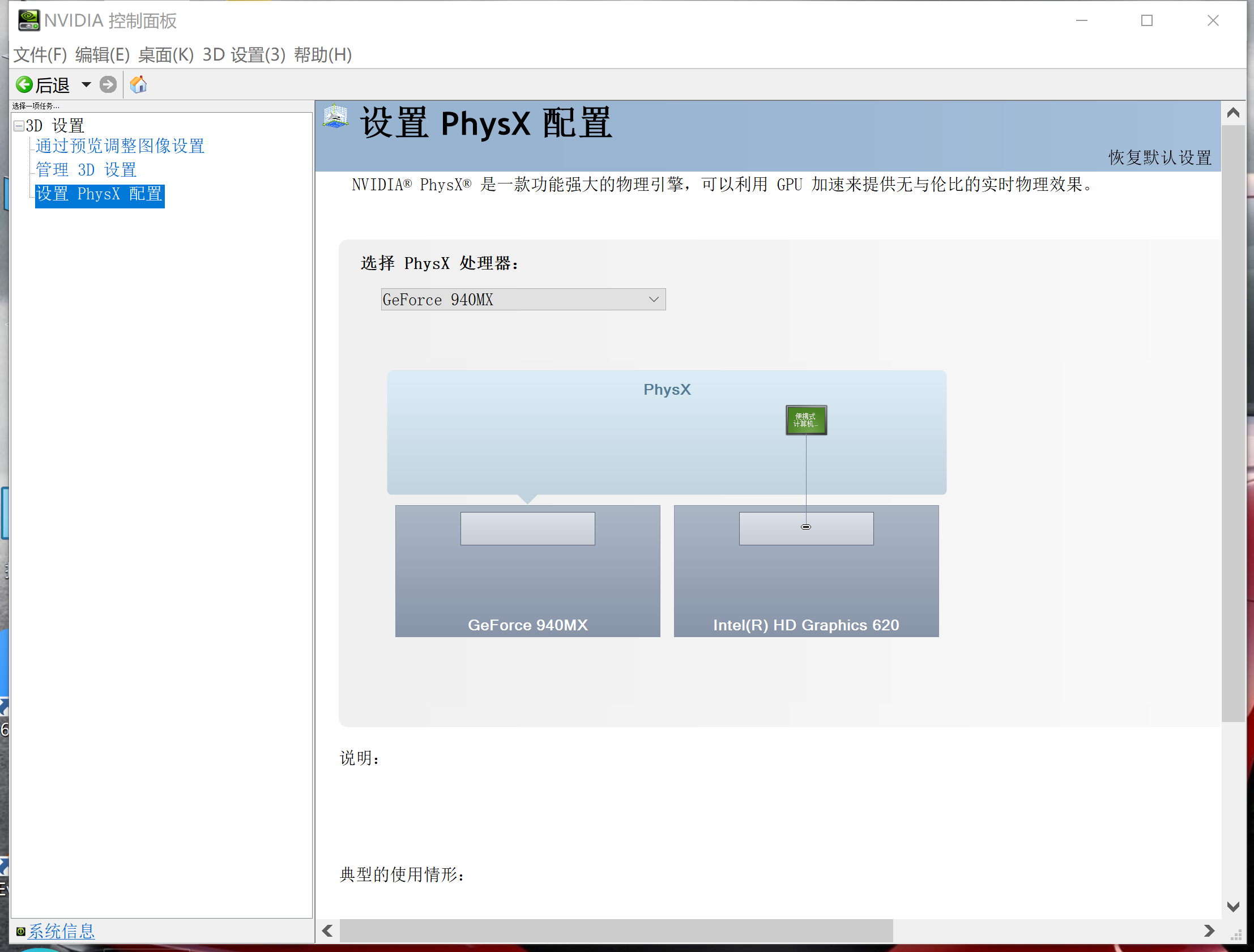Open the 文件(F) menu
1254x952 pixels.
point(40,55)
